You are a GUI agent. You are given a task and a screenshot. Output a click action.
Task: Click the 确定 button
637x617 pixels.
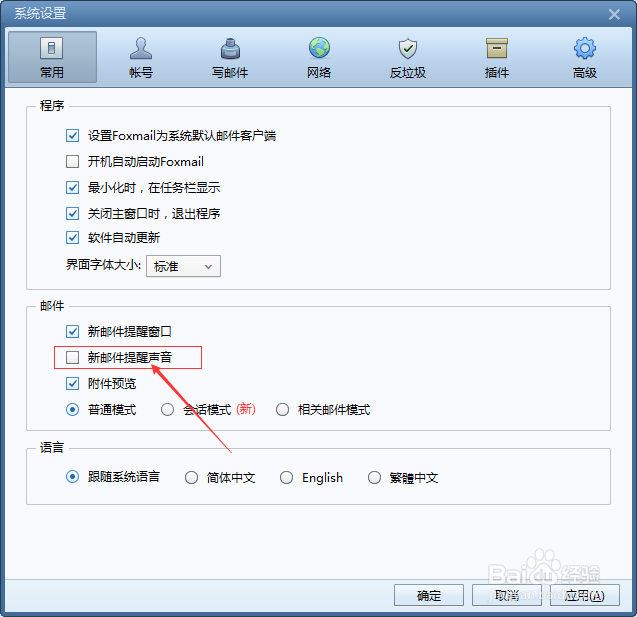(429, 595)
